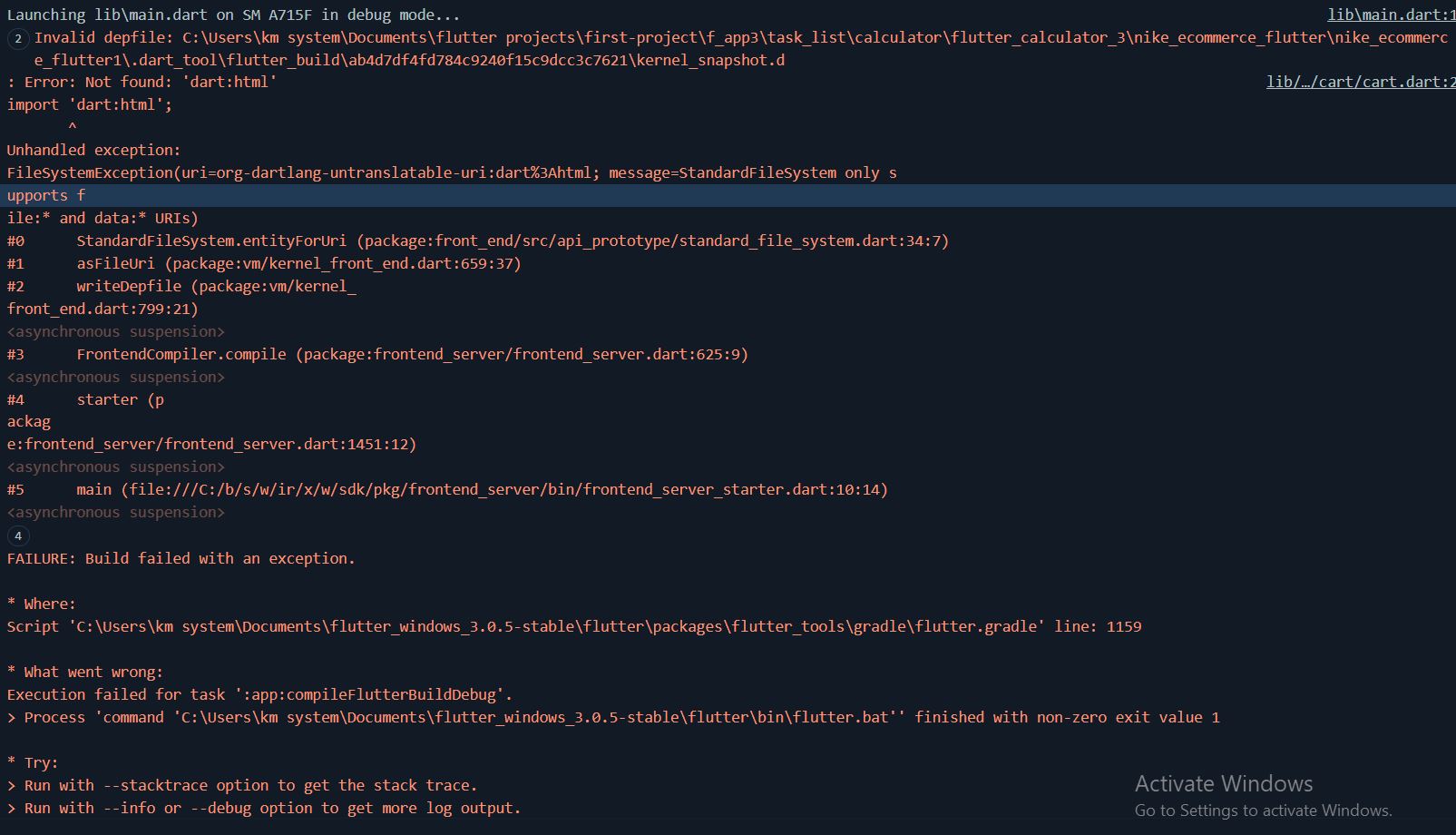Click the '* What went wrong:' heading
This screenshot has height=835, width=1456.
85,672
